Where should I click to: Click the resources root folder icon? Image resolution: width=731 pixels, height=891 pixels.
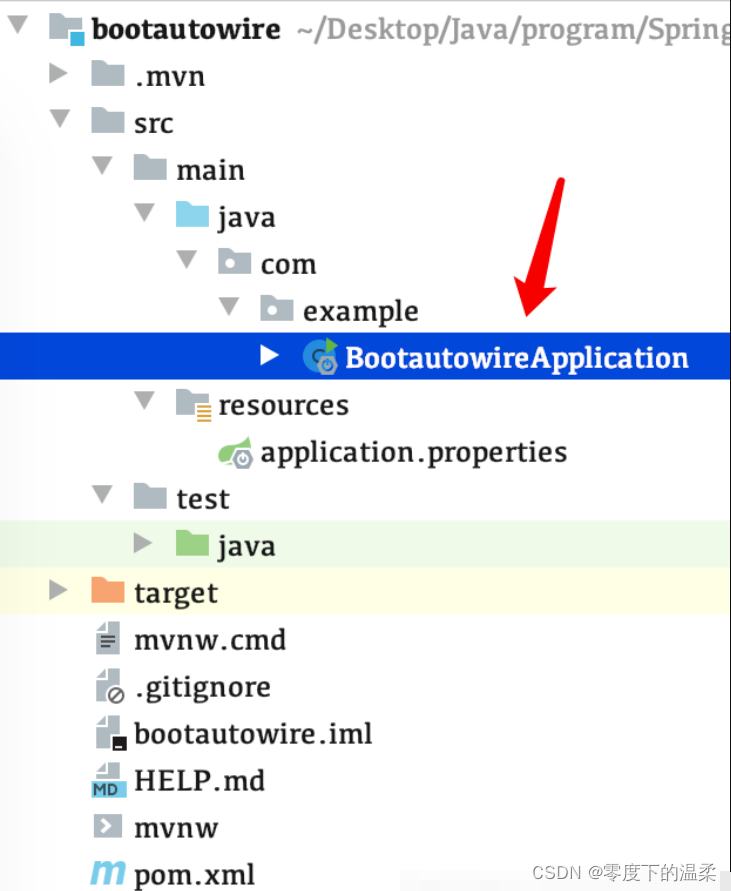[193, 405]
